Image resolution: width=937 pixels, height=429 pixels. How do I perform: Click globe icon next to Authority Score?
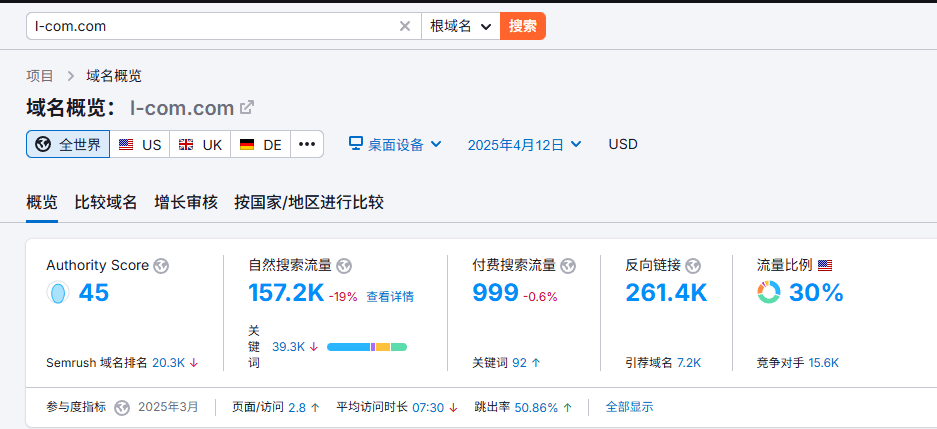click(x=161, y=266)
